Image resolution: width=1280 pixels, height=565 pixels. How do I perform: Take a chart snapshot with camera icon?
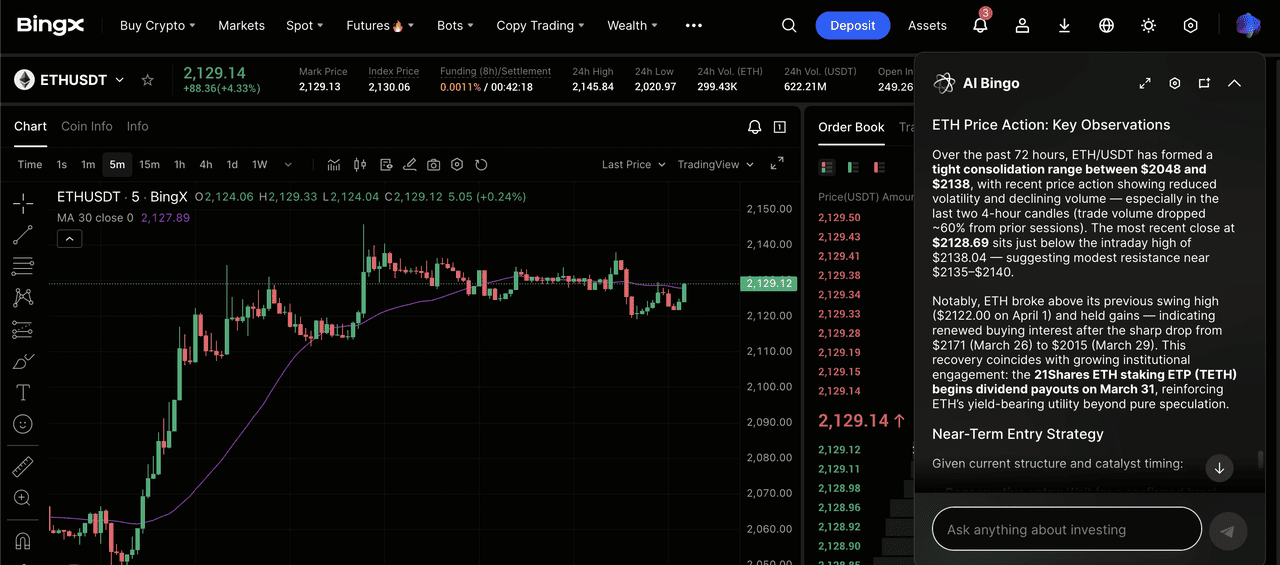point(433,165)
